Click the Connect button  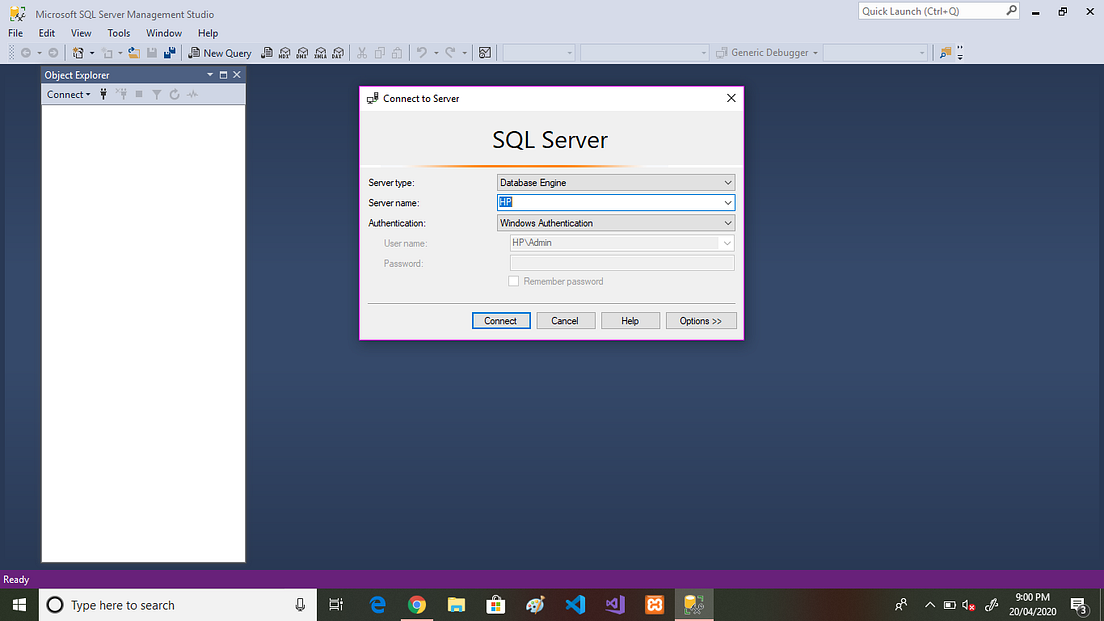(501, 320)
